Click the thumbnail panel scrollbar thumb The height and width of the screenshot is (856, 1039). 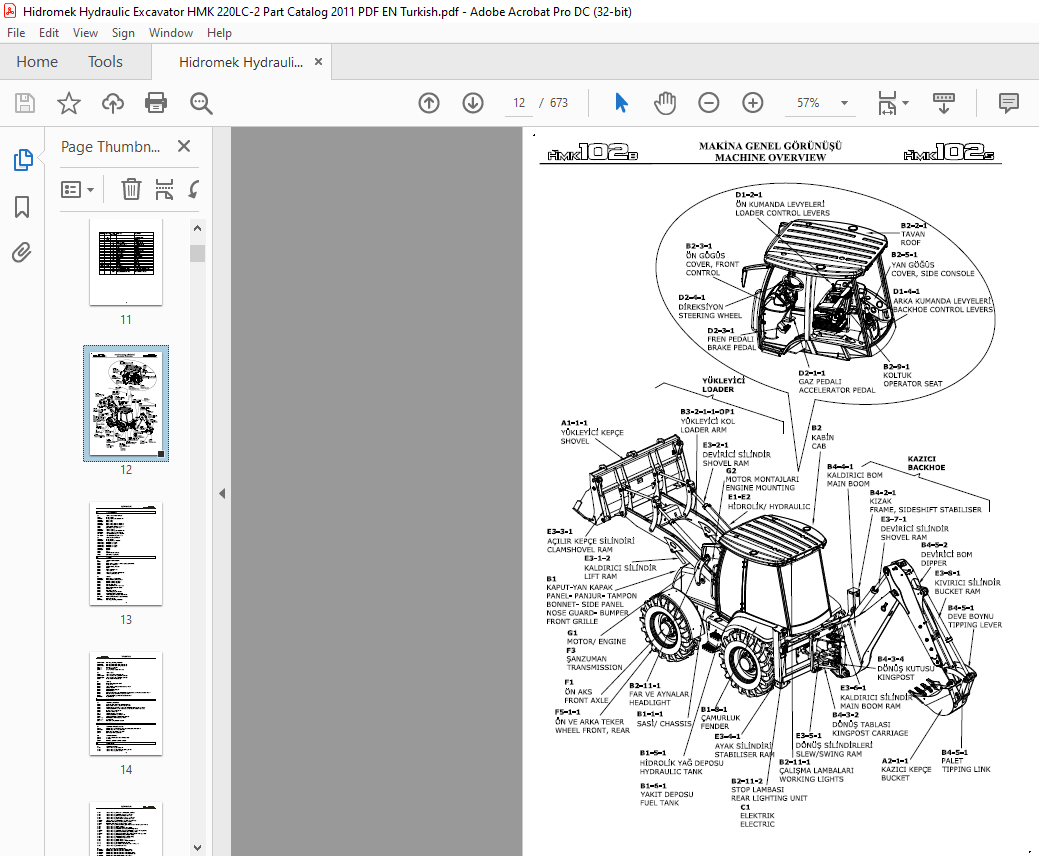[197, 253]
